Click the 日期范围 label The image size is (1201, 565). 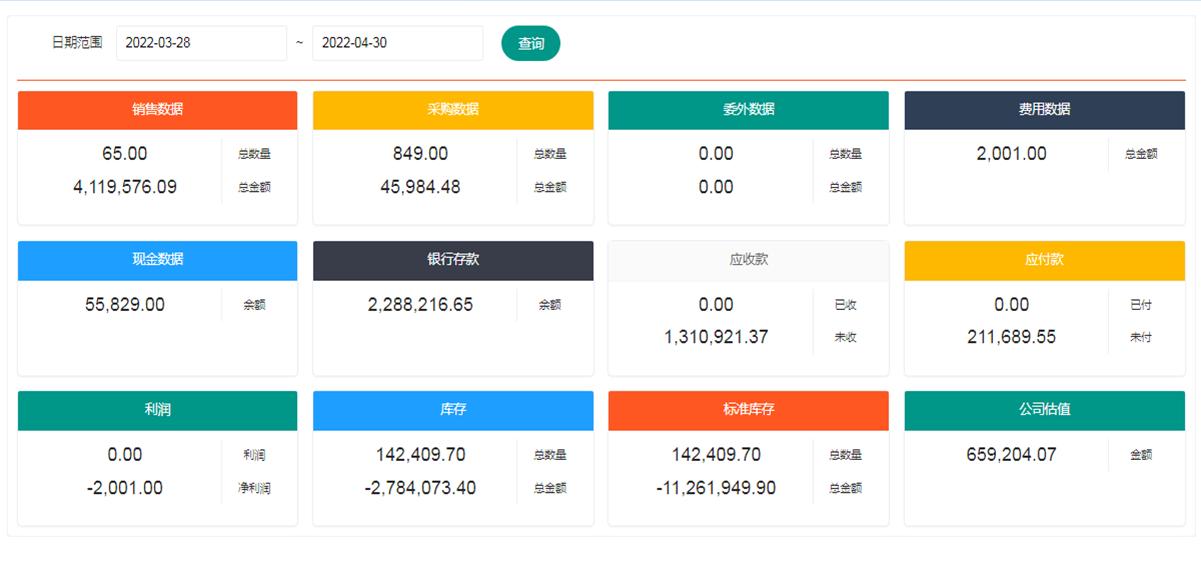77,43
